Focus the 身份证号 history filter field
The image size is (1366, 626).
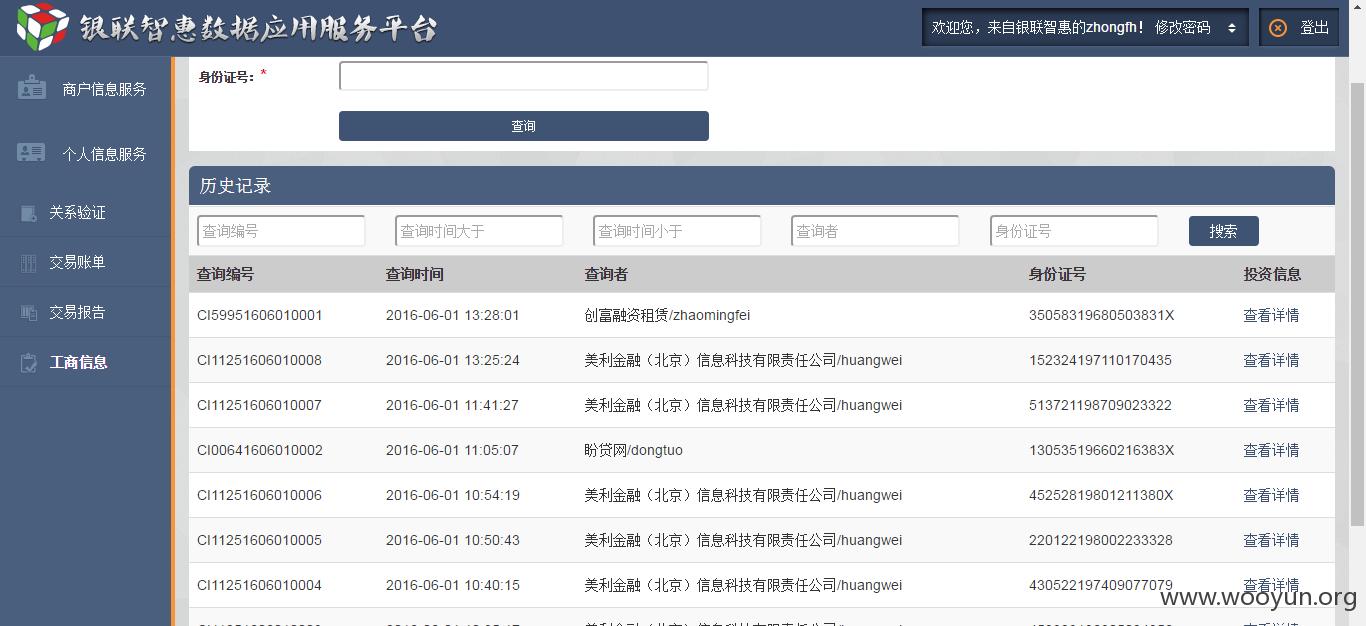tap(1074, 231)
